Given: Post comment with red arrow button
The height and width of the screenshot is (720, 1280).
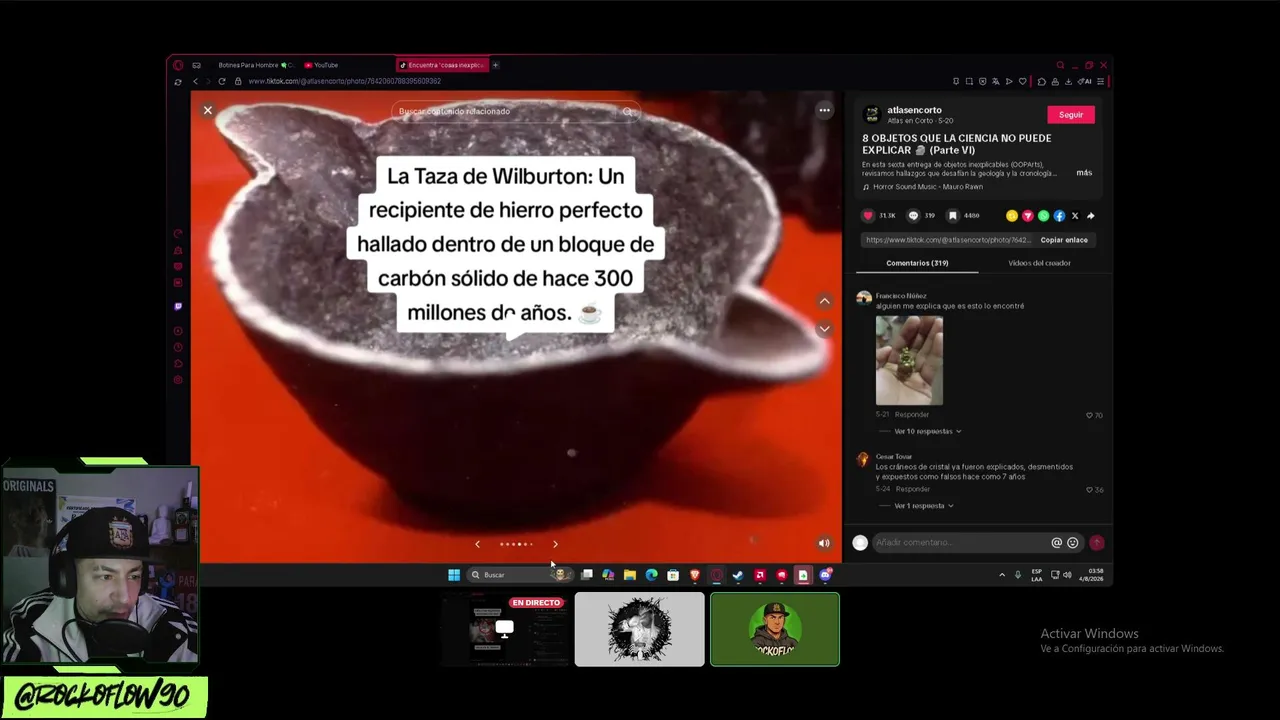Looking at the screenshot, I should pos(1097,543).
